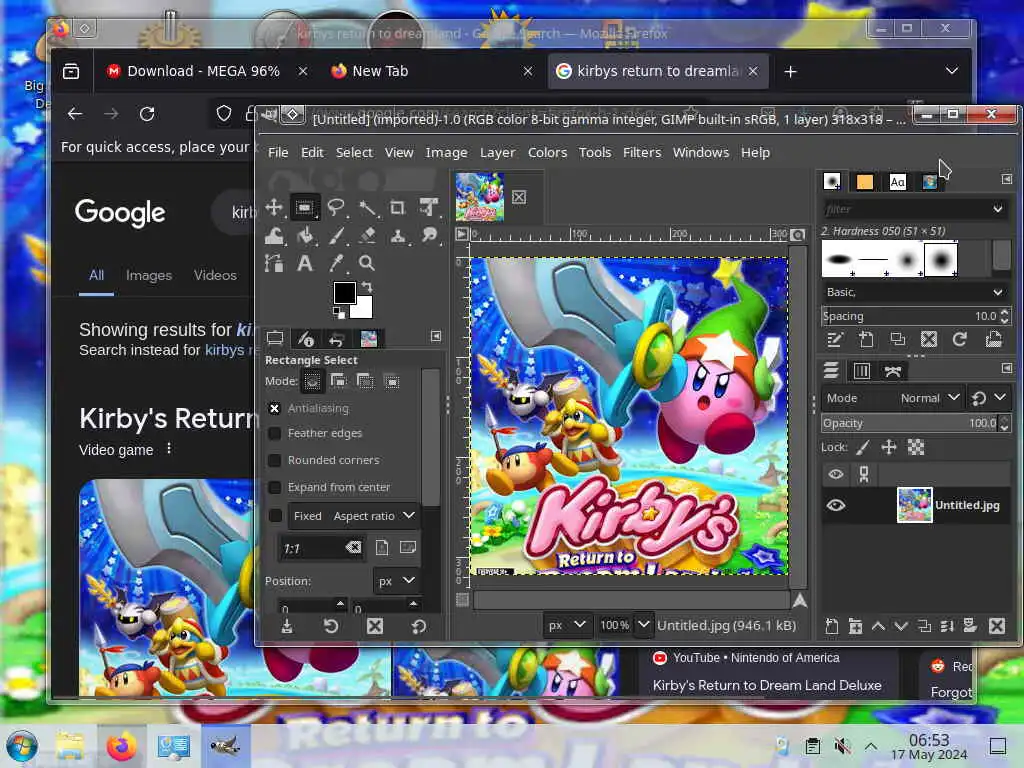Reset tool options to default values
This screenshot has width=1024, height=768.
point(419,626)
